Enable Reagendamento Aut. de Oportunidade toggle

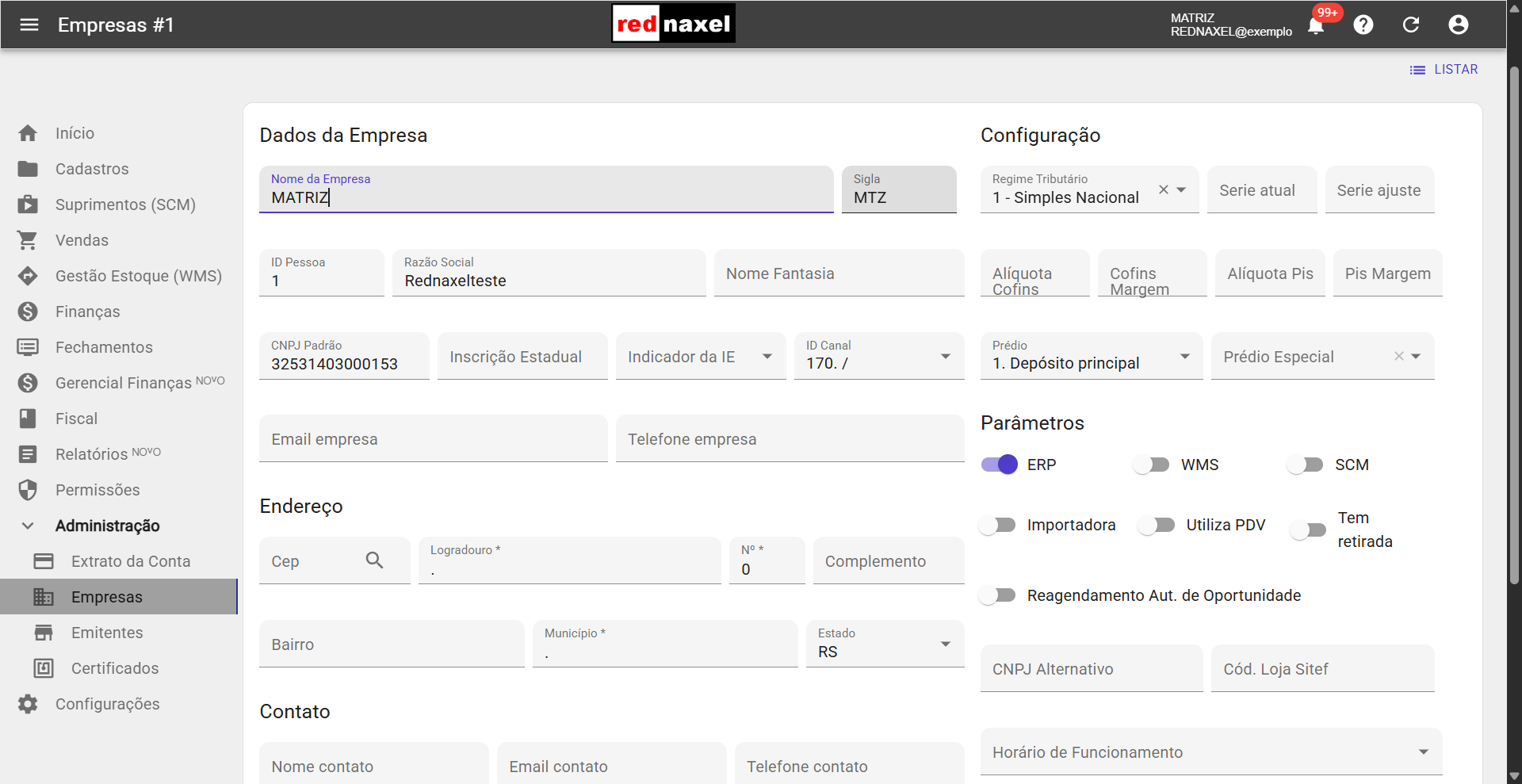998,595
